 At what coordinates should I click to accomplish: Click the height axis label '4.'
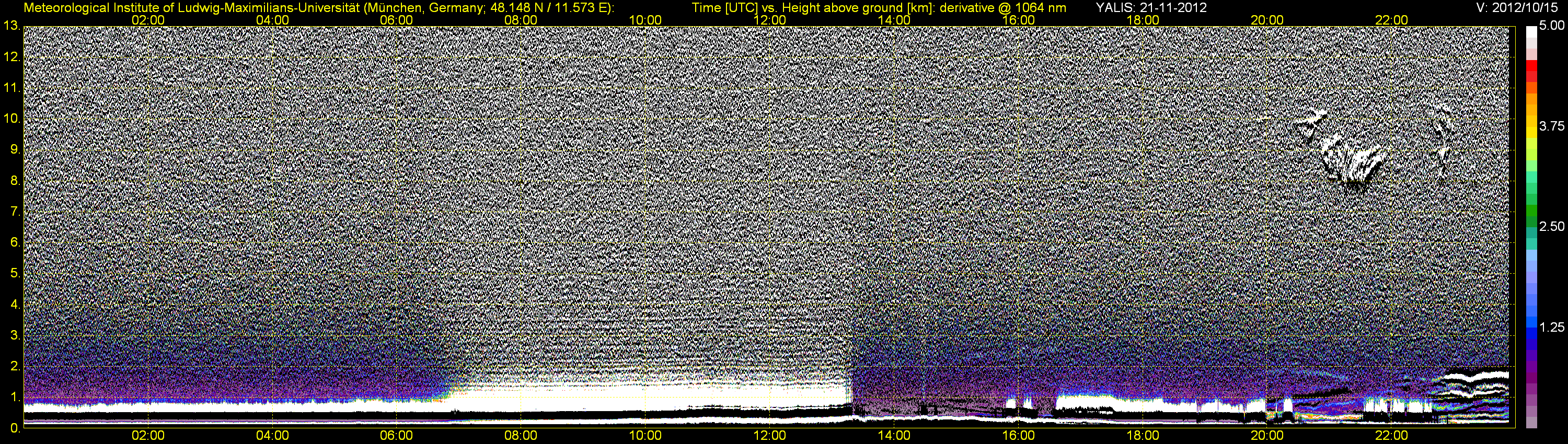(15, 305)
